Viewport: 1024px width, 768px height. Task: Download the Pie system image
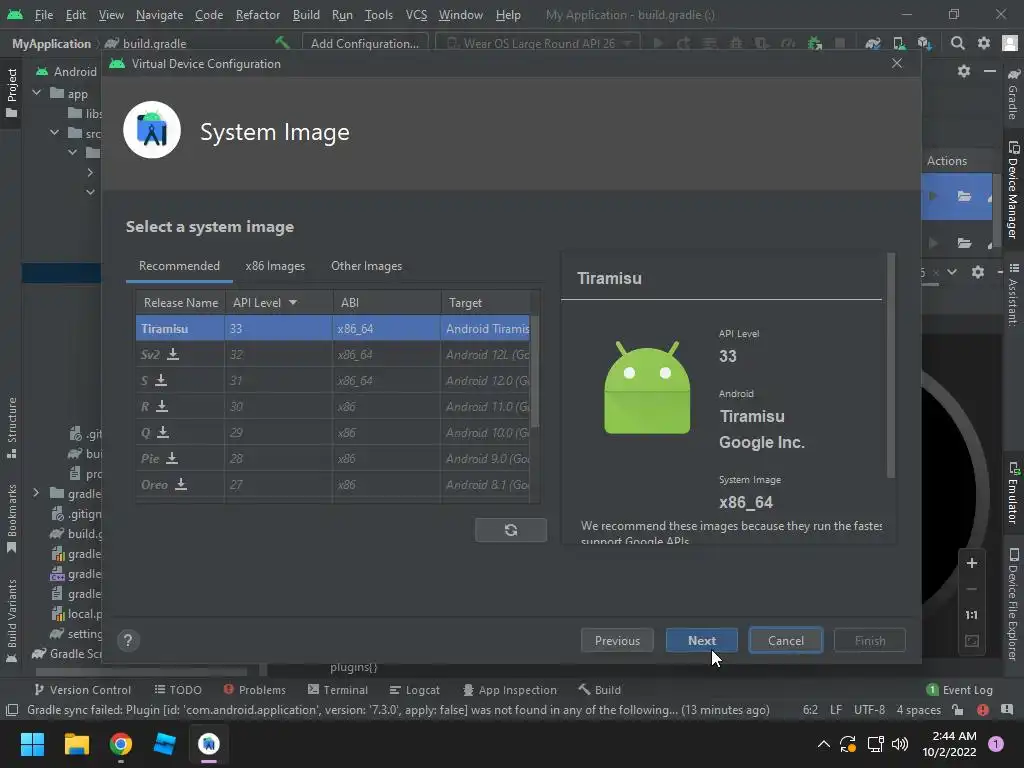(172, 458)
